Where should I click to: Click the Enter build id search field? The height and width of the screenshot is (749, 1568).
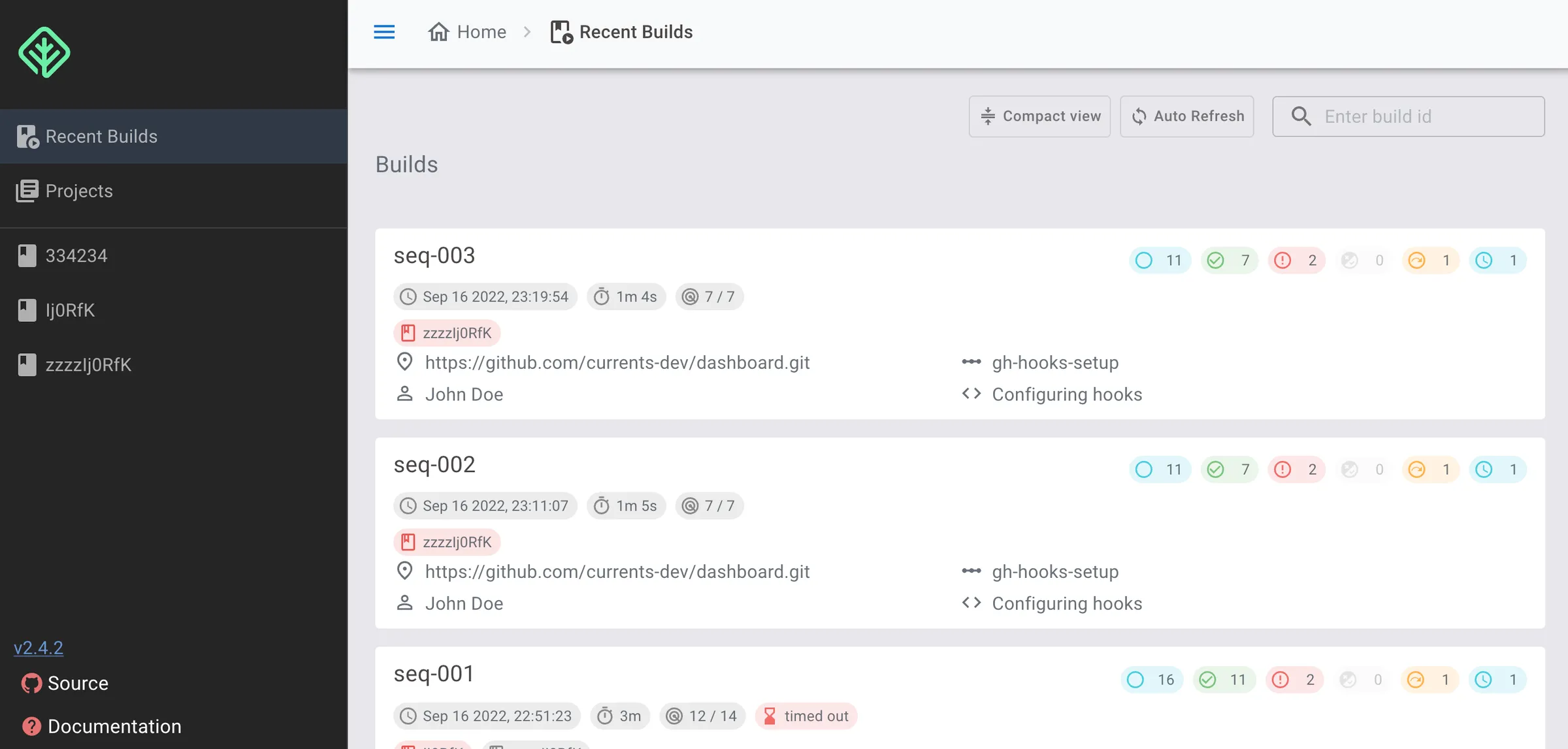[x=1408, y=116]
